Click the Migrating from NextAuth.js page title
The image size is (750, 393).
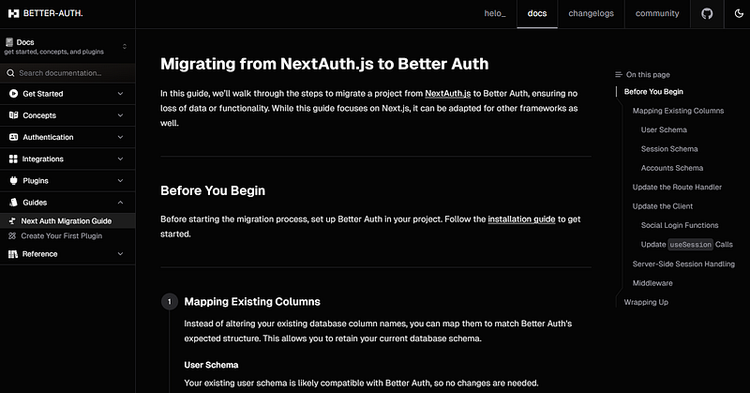(324, 64)
